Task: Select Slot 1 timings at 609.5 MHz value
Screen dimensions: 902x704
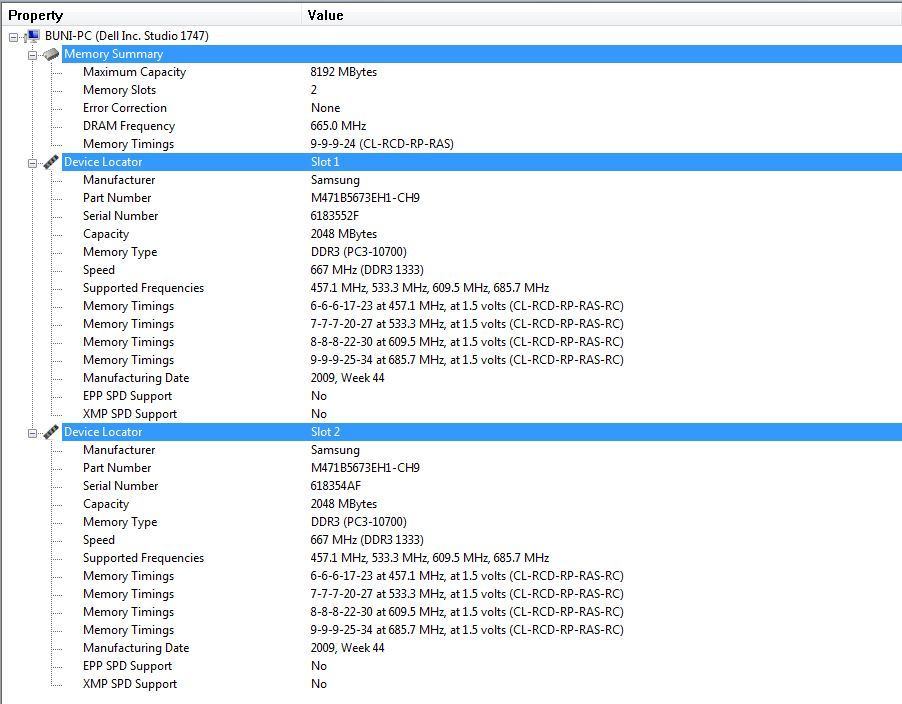Action: click(467, 342)
